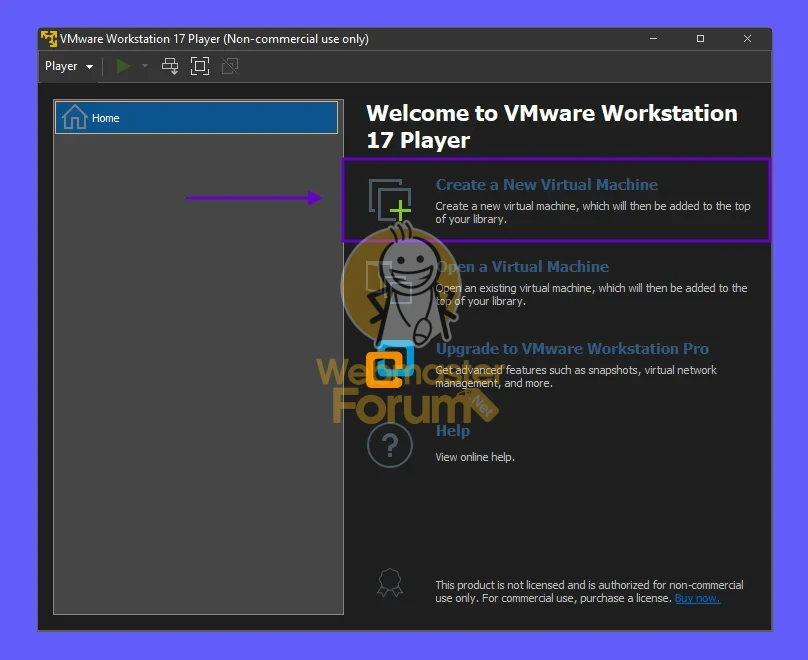This screenshot has height=660, width=808.
Task: Click the license ribbon badge icon
Action: [x=390, y=583]
